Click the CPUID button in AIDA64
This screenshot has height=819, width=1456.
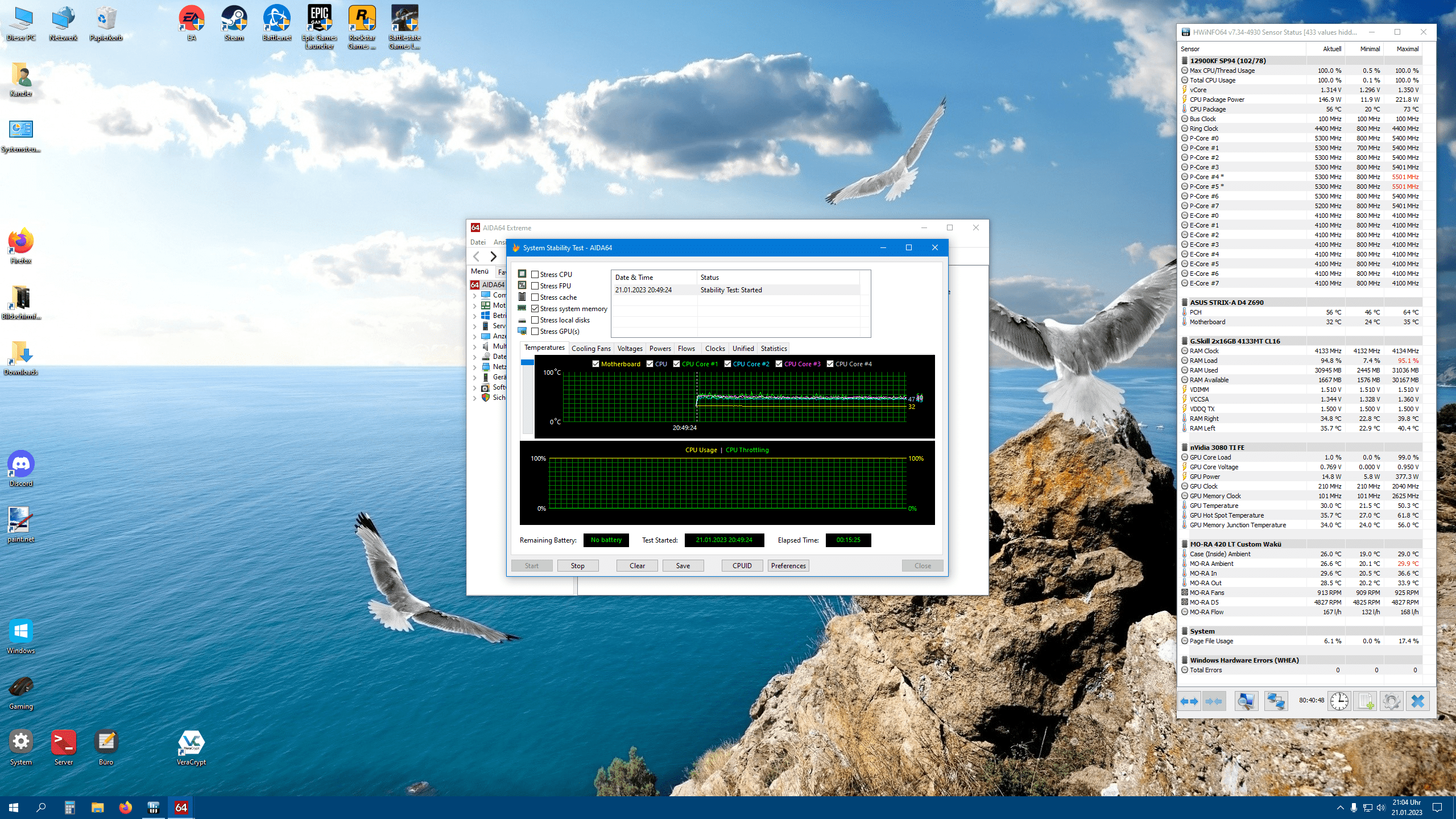coord(742,565)
